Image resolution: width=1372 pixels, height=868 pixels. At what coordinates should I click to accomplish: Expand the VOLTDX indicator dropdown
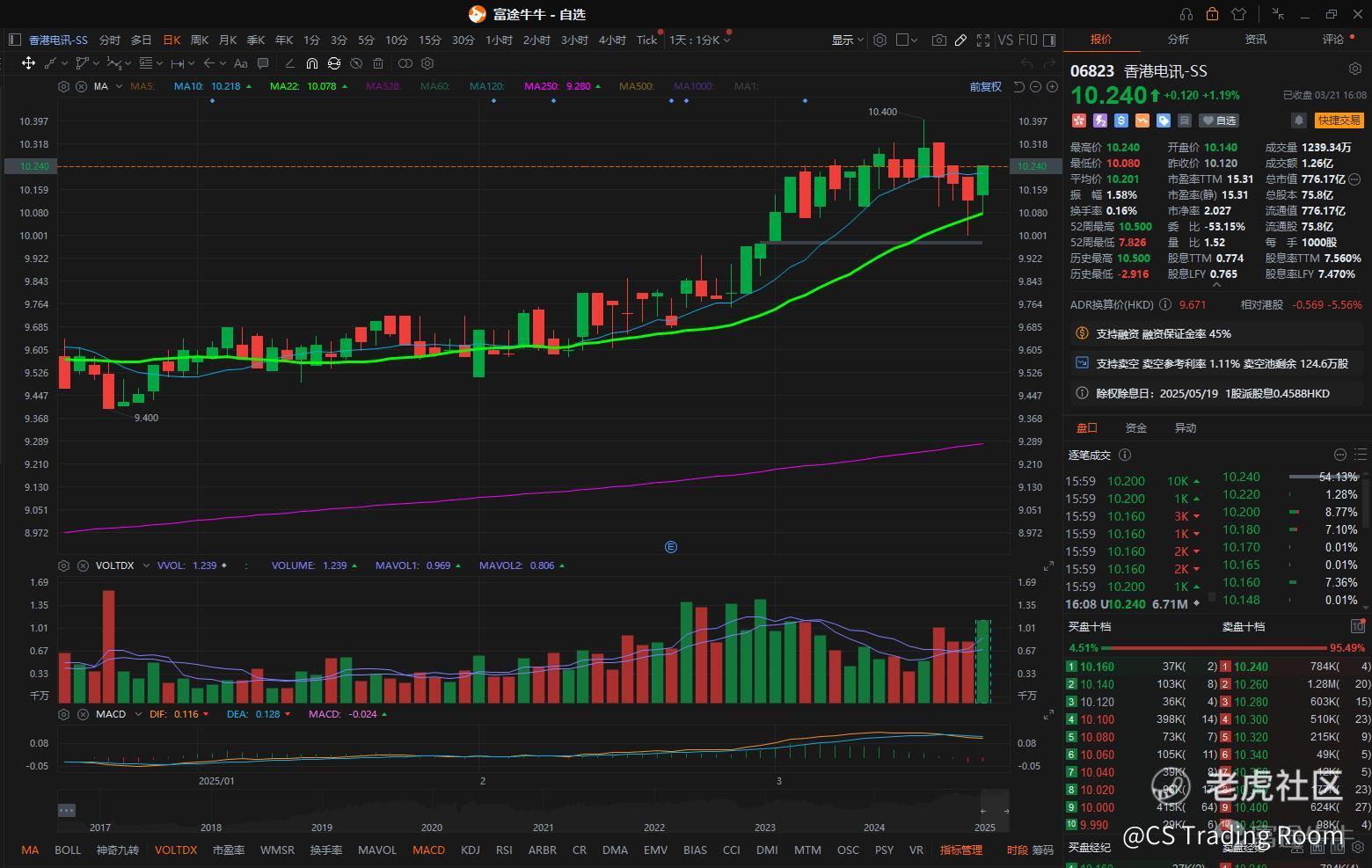(x=147, y=565)
